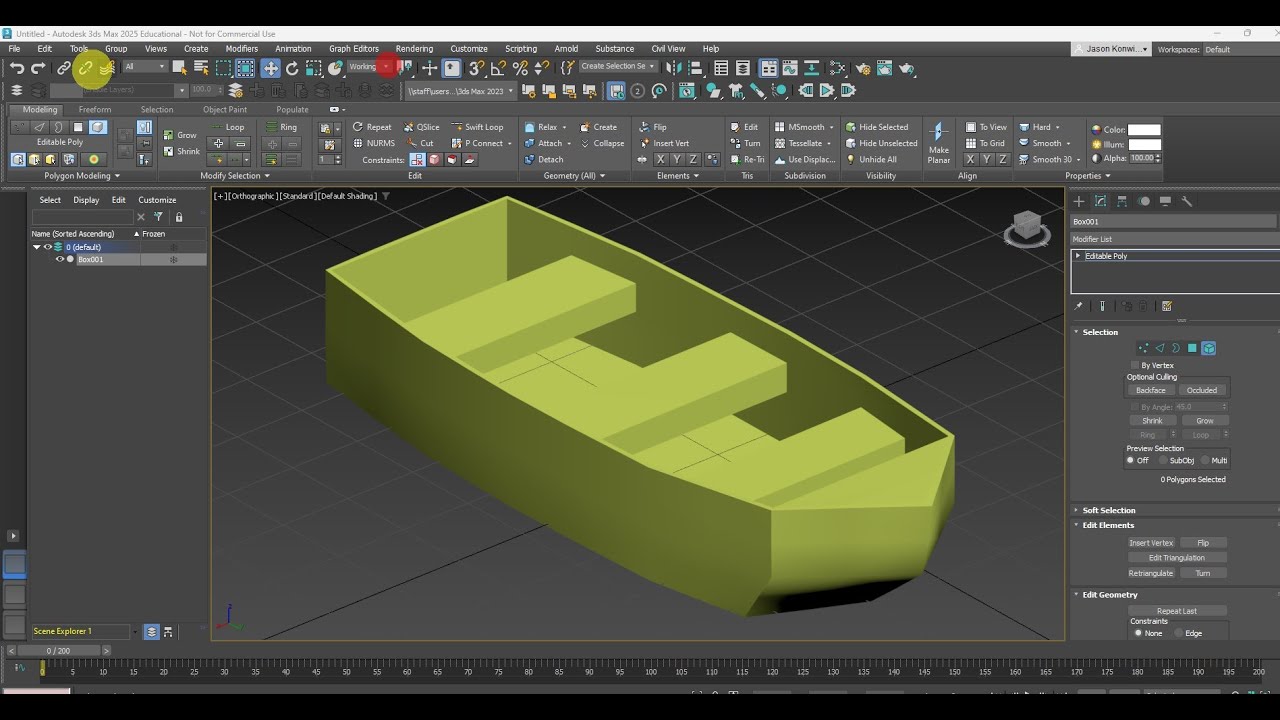The image size is (1280, 720).
Task: Toggle visibility eye of Box001
Action: coord(59,259)
